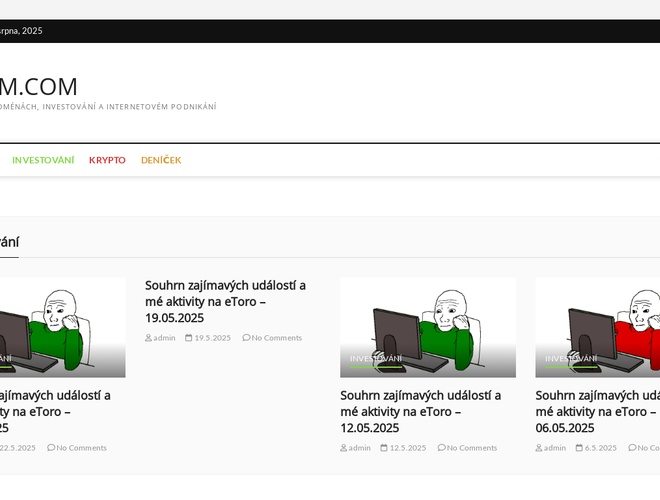Click the calendar icon next to 19.5.2025
This screenshot has height=500, width=660.
[189, 338]
